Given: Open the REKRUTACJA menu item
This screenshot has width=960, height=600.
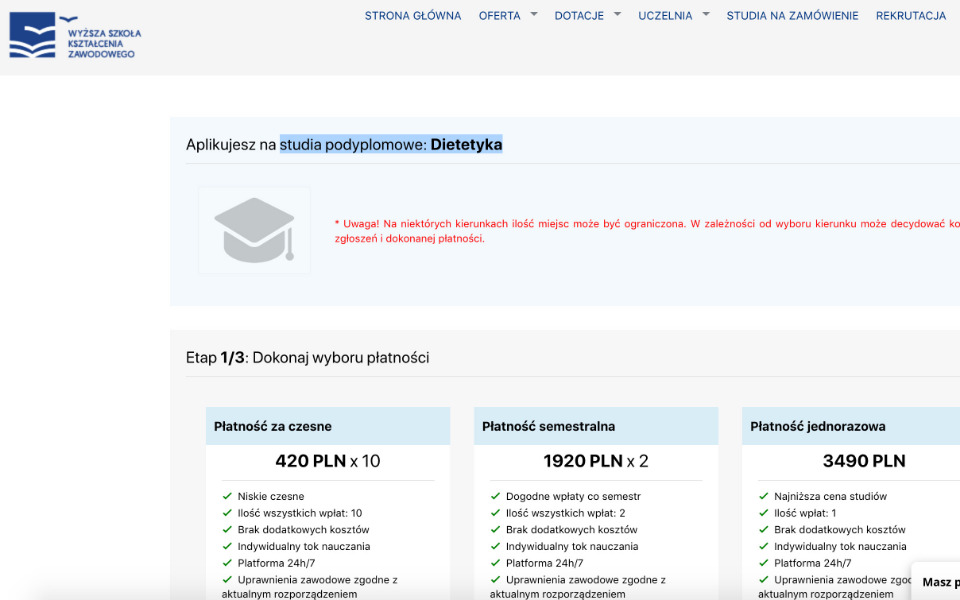Looking at the screenshot, I should 911,15.
